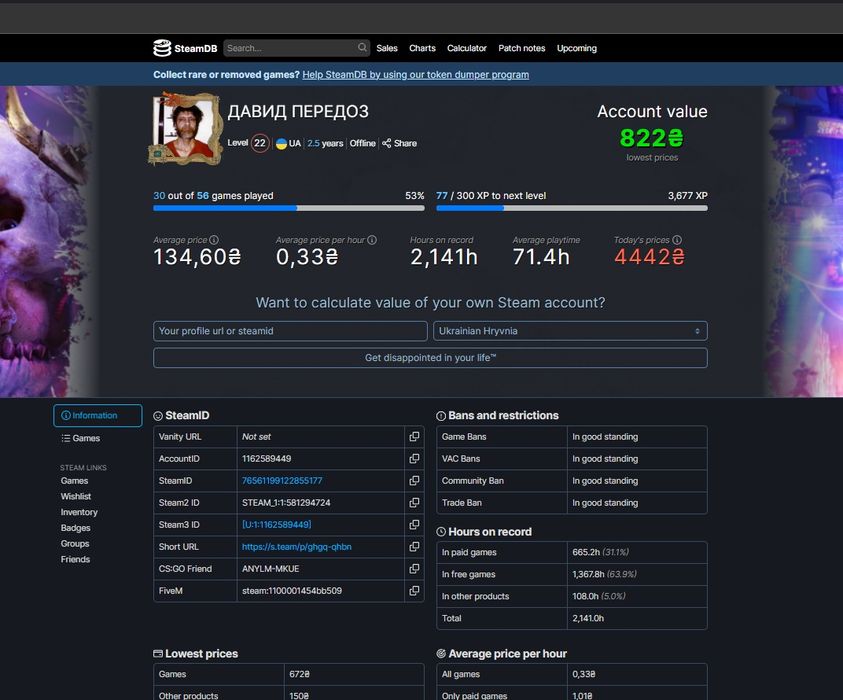Image resolution: width=843 pixels, height=700 pixels.
Task: Copy the AccountID value
Action: pos(414,459)
